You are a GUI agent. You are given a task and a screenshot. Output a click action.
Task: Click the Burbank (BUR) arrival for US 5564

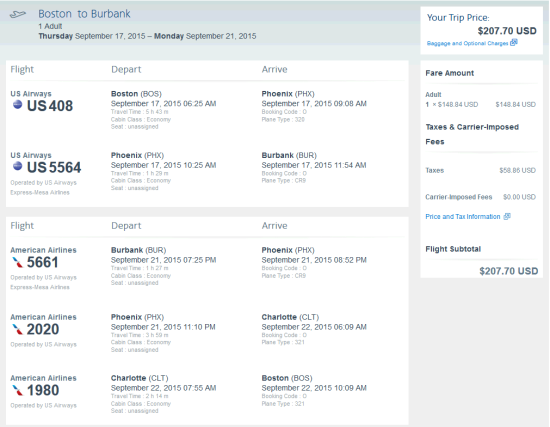point(289,155)
